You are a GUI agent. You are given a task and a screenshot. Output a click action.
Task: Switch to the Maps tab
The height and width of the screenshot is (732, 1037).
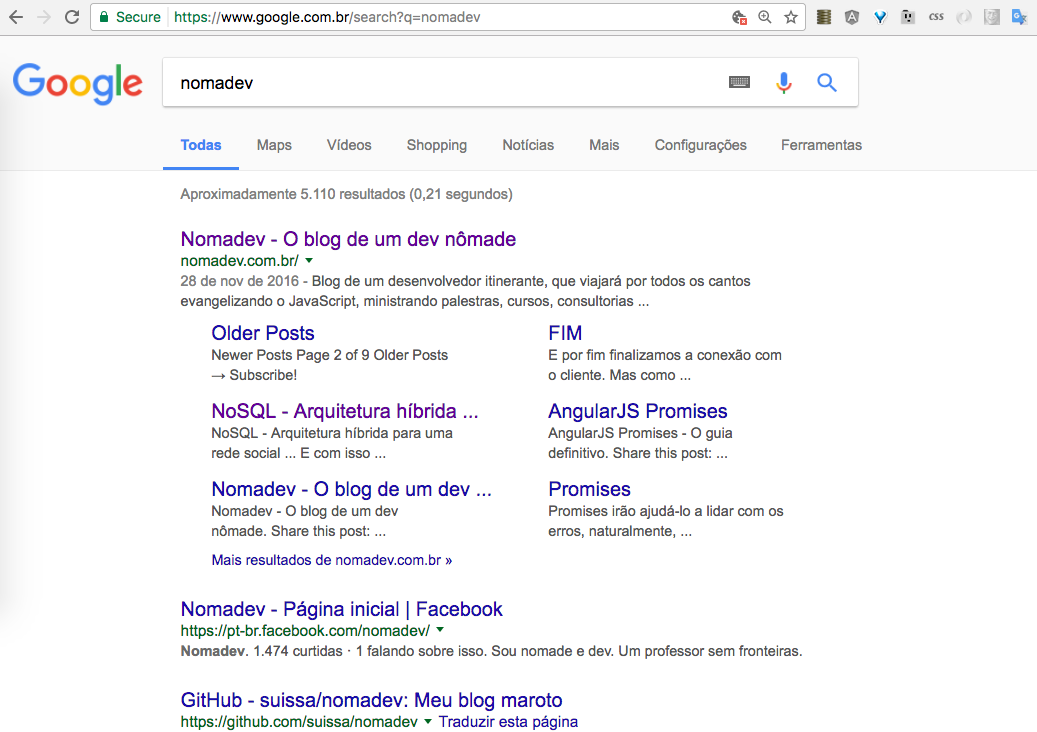[274, 145]
